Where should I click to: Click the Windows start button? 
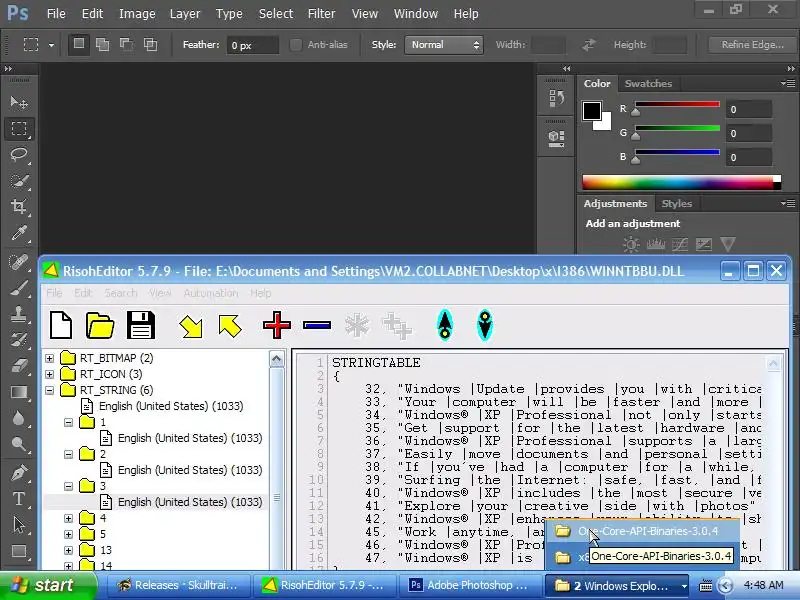pos(47,585)
